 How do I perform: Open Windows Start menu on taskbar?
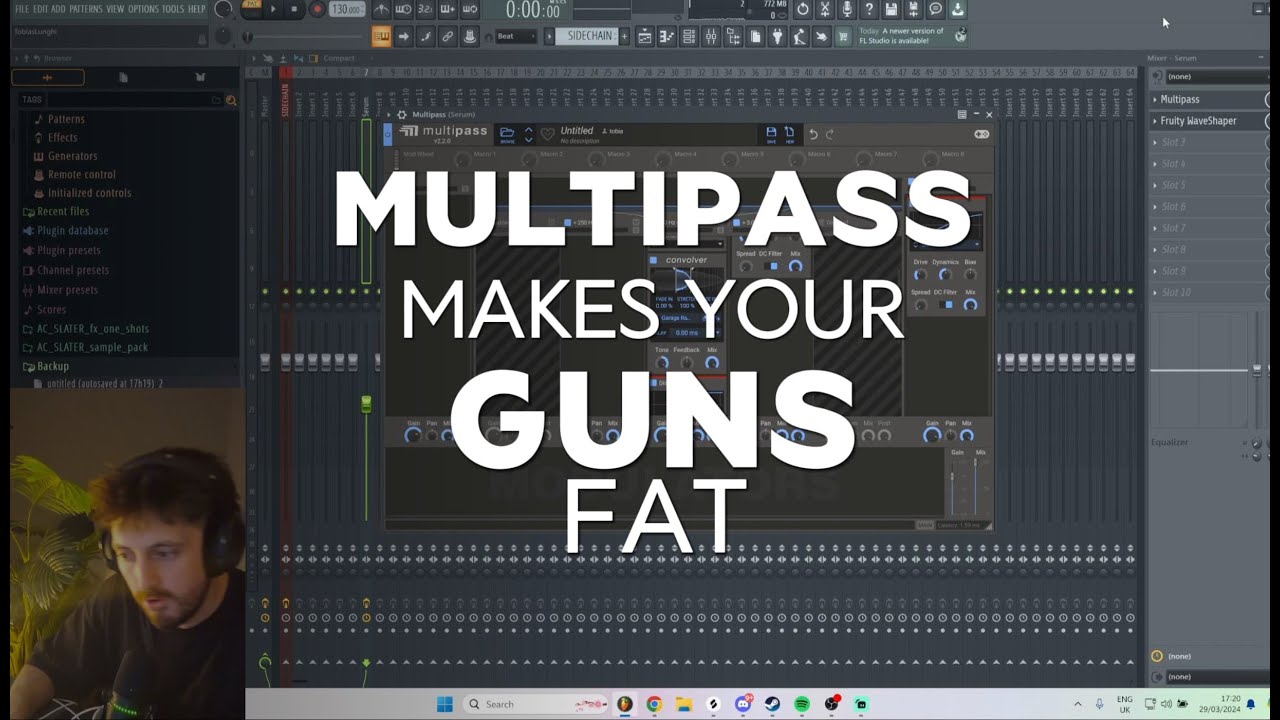[445, 704]
